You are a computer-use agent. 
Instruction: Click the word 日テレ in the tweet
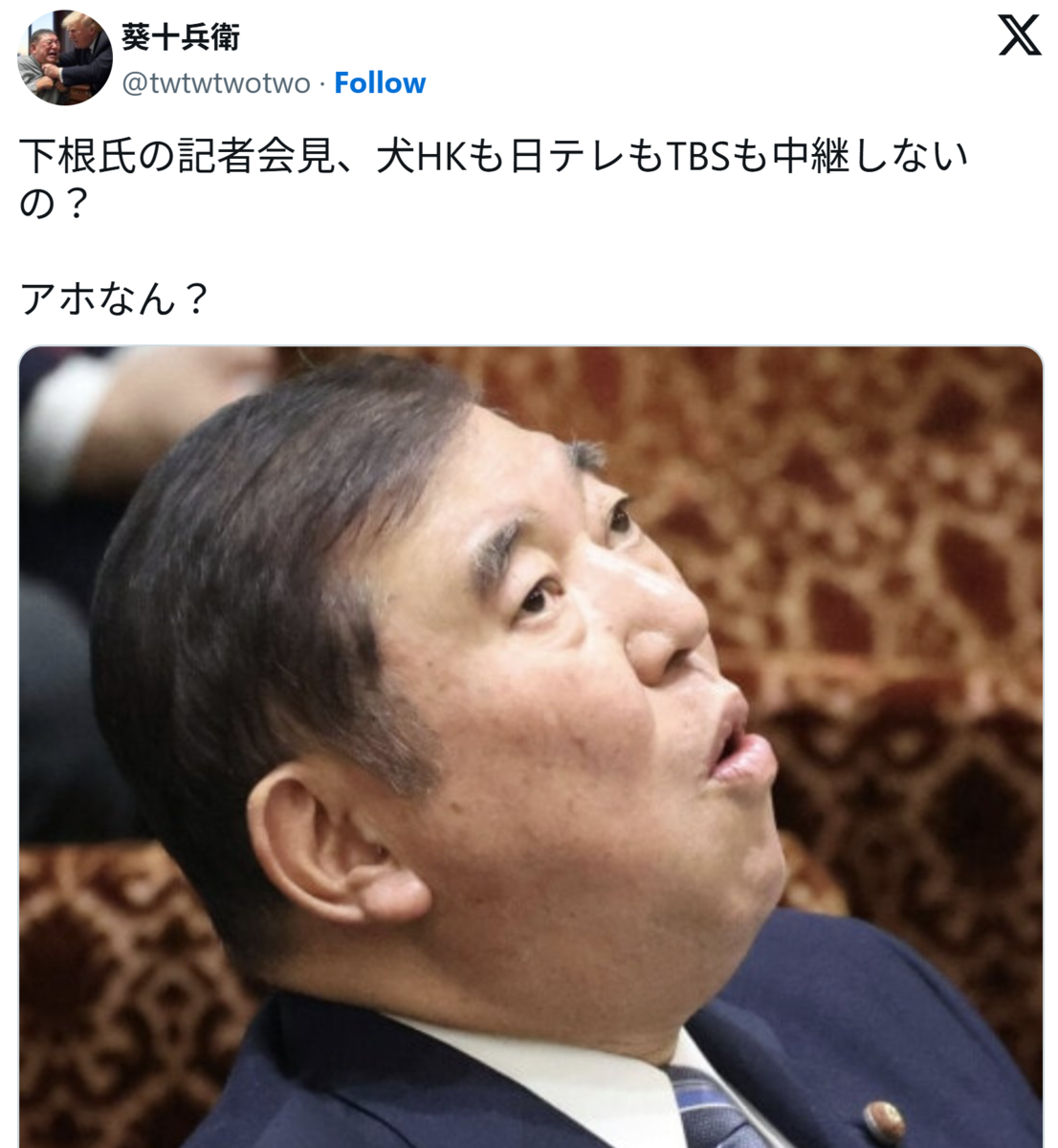[x=565, y=158]
